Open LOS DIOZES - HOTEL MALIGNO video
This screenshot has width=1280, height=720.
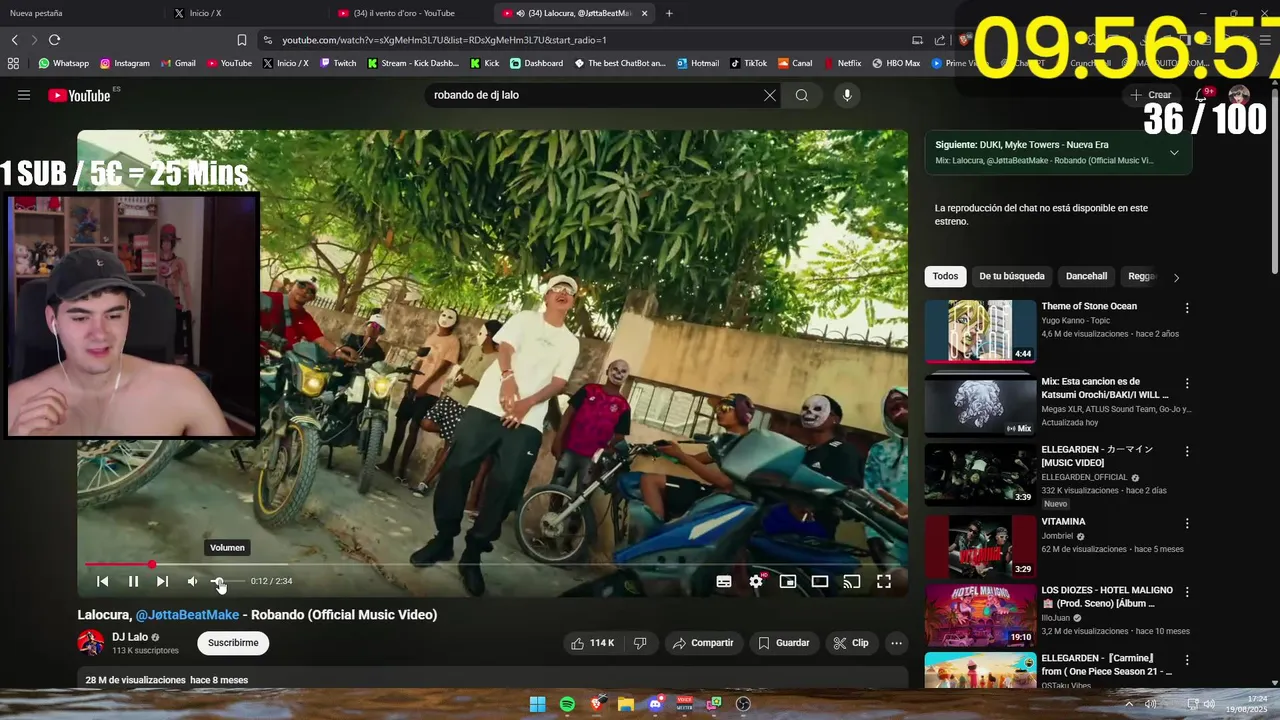980,616
